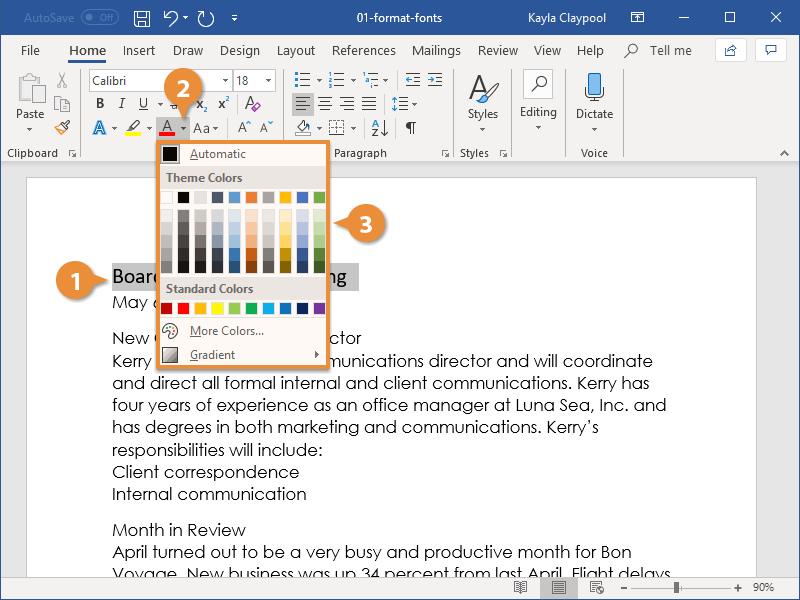Image resolution: width=800 pixels, height=600 pixels.
Task: Open the Review ribbon tab
Action: [x=498, y=50]
